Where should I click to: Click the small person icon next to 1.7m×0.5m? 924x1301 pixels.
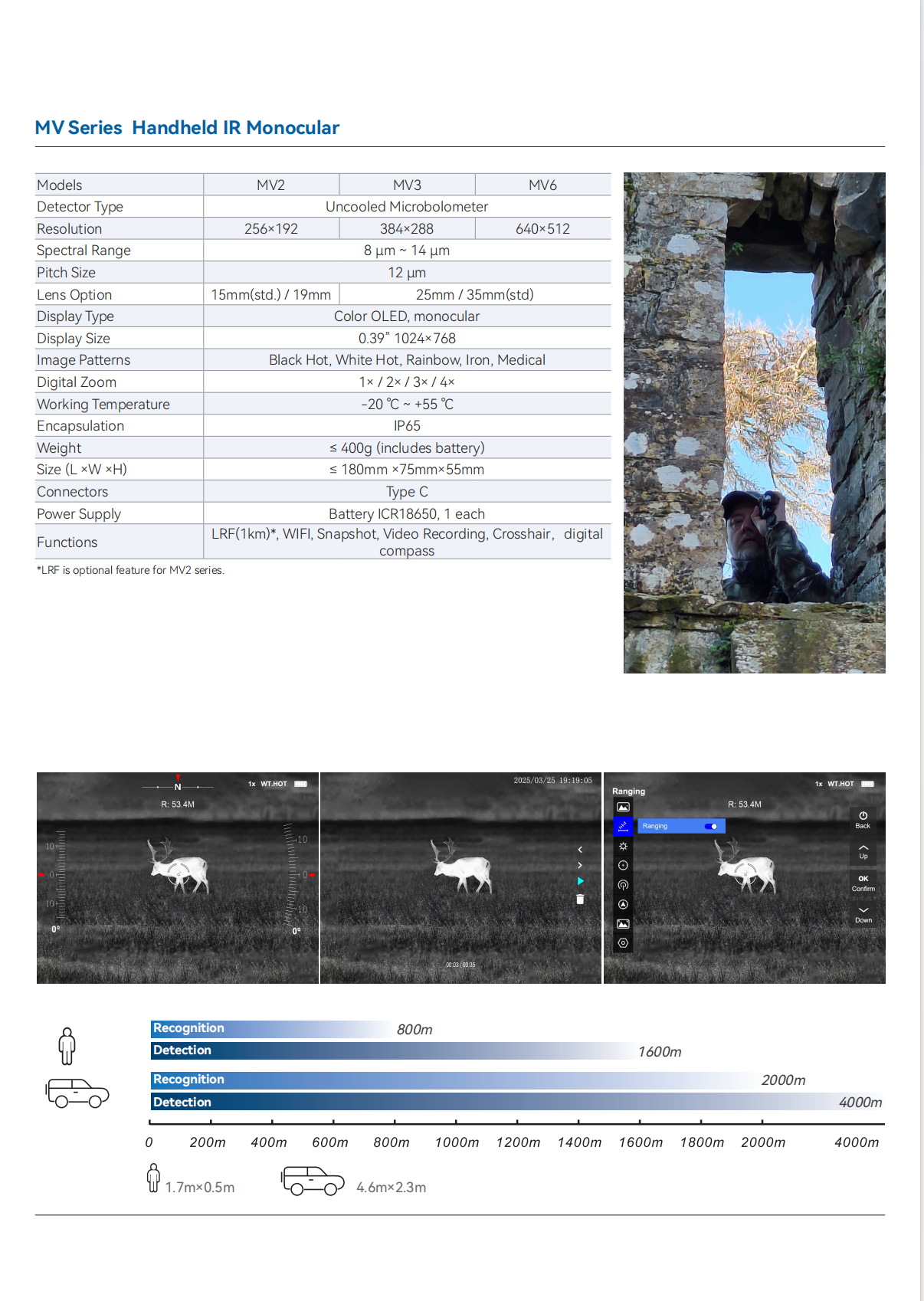pos(154,1178)
